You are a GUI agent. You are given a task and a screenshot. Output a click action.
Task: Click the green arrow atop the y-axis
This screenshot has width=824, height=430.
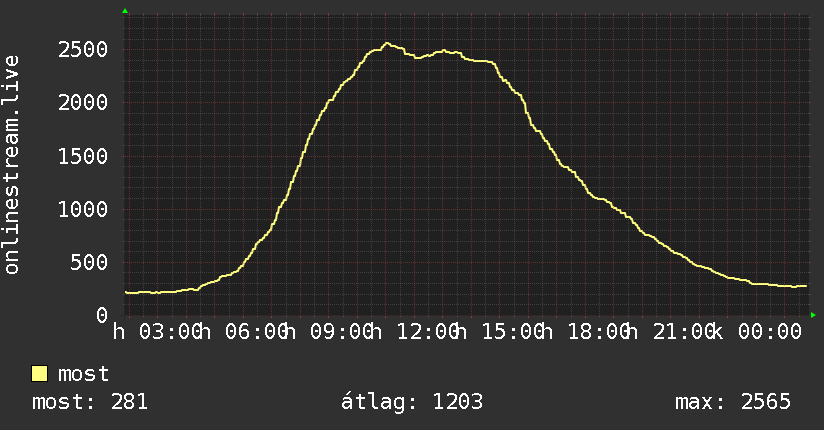pos(125,11)
